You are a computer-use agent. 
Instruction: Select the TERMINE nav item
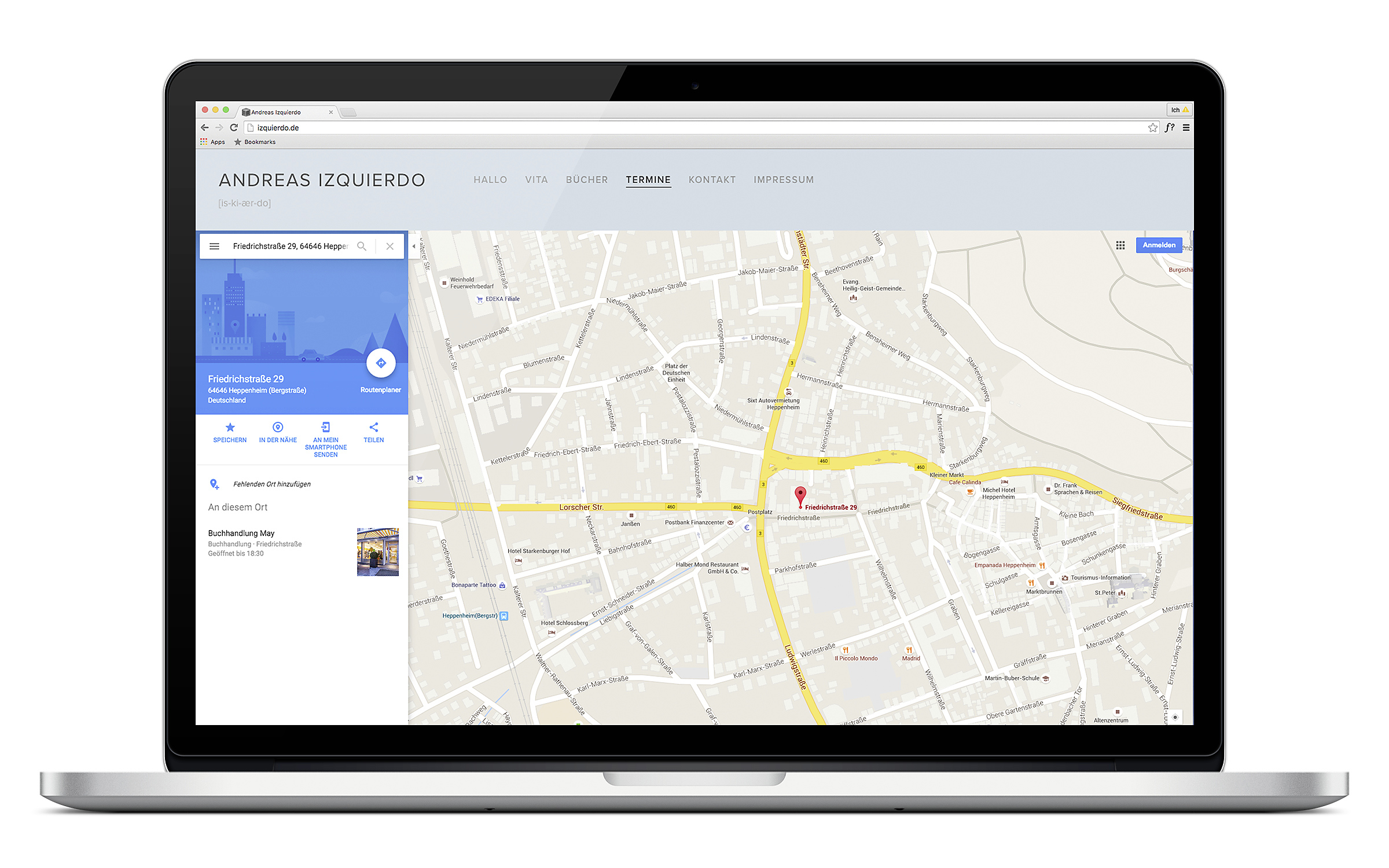click(x=648, y=180)
